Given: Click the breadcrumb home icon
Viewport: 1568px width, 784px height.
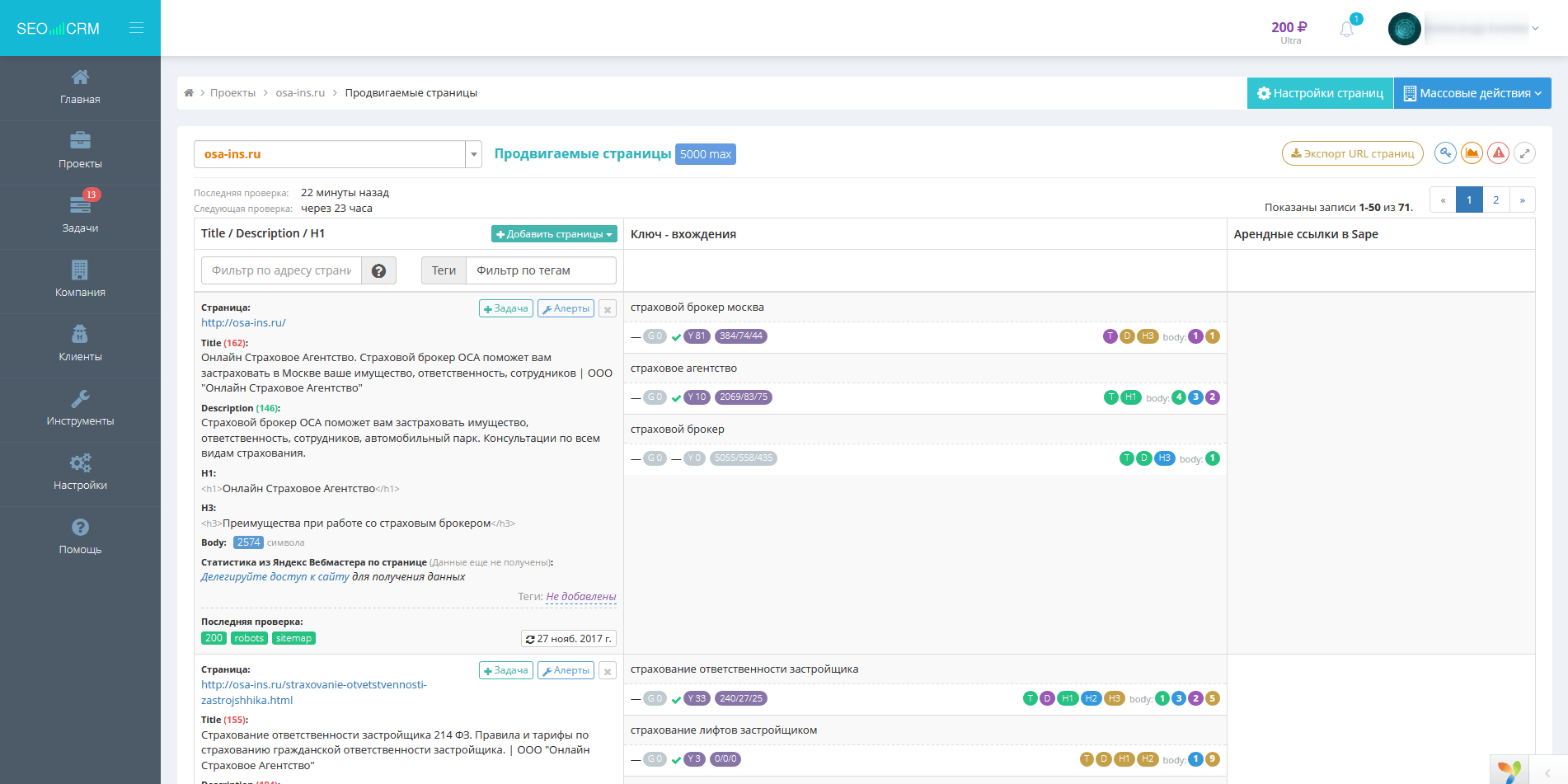Looking at the screenshot, I should (x=189, y=93).
